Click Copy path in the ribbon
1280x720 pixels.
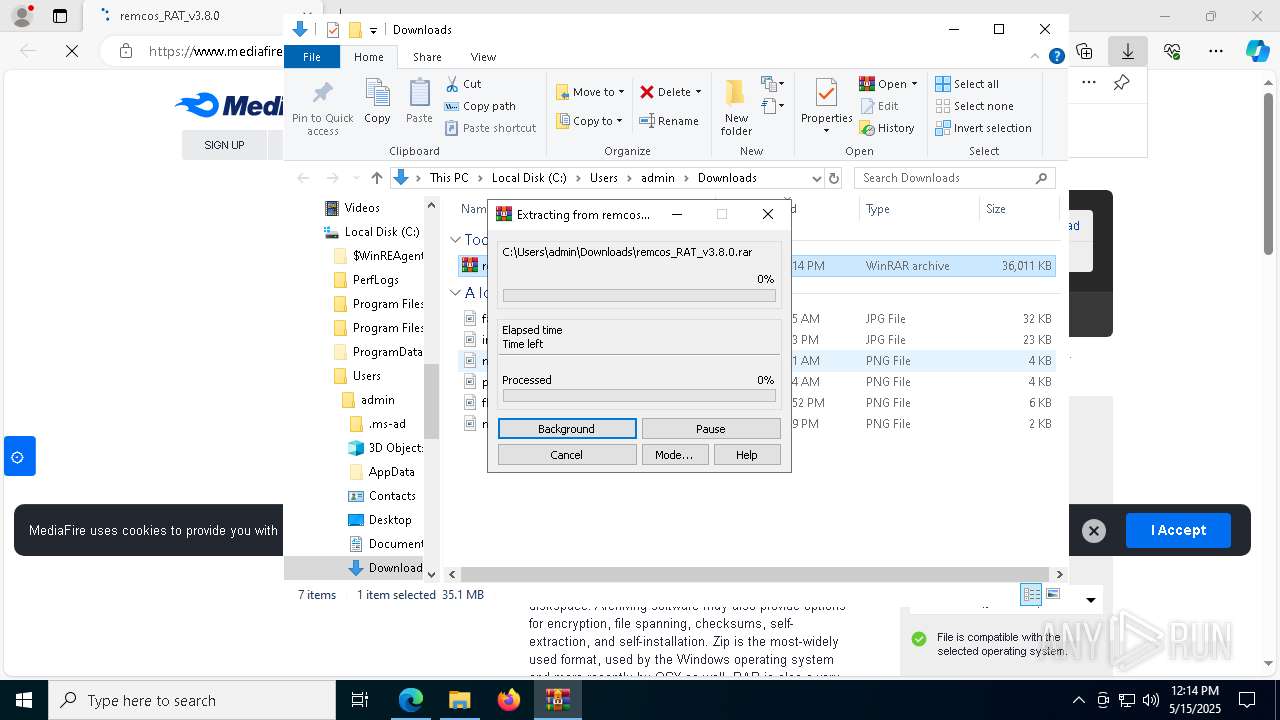480,106
